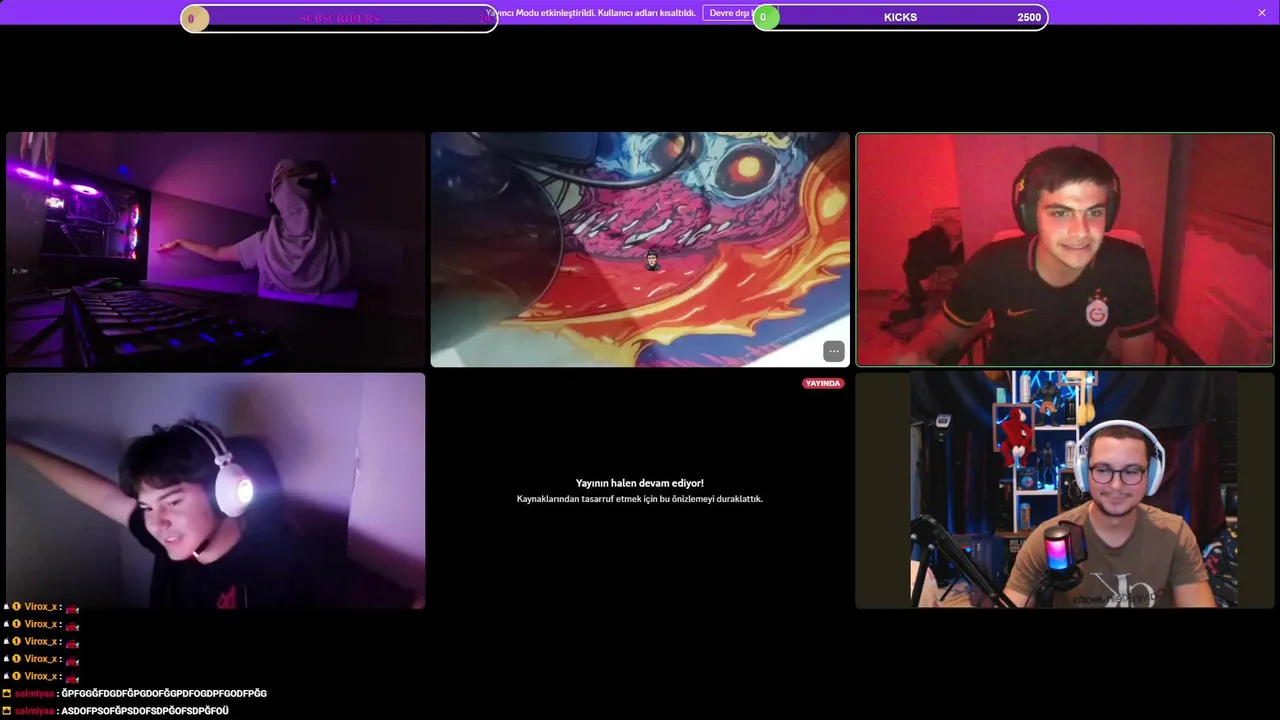
Task: Click the 'Yayıncı Modu etkinleştirildi' banner text
Action: click(x=591, y=13)
